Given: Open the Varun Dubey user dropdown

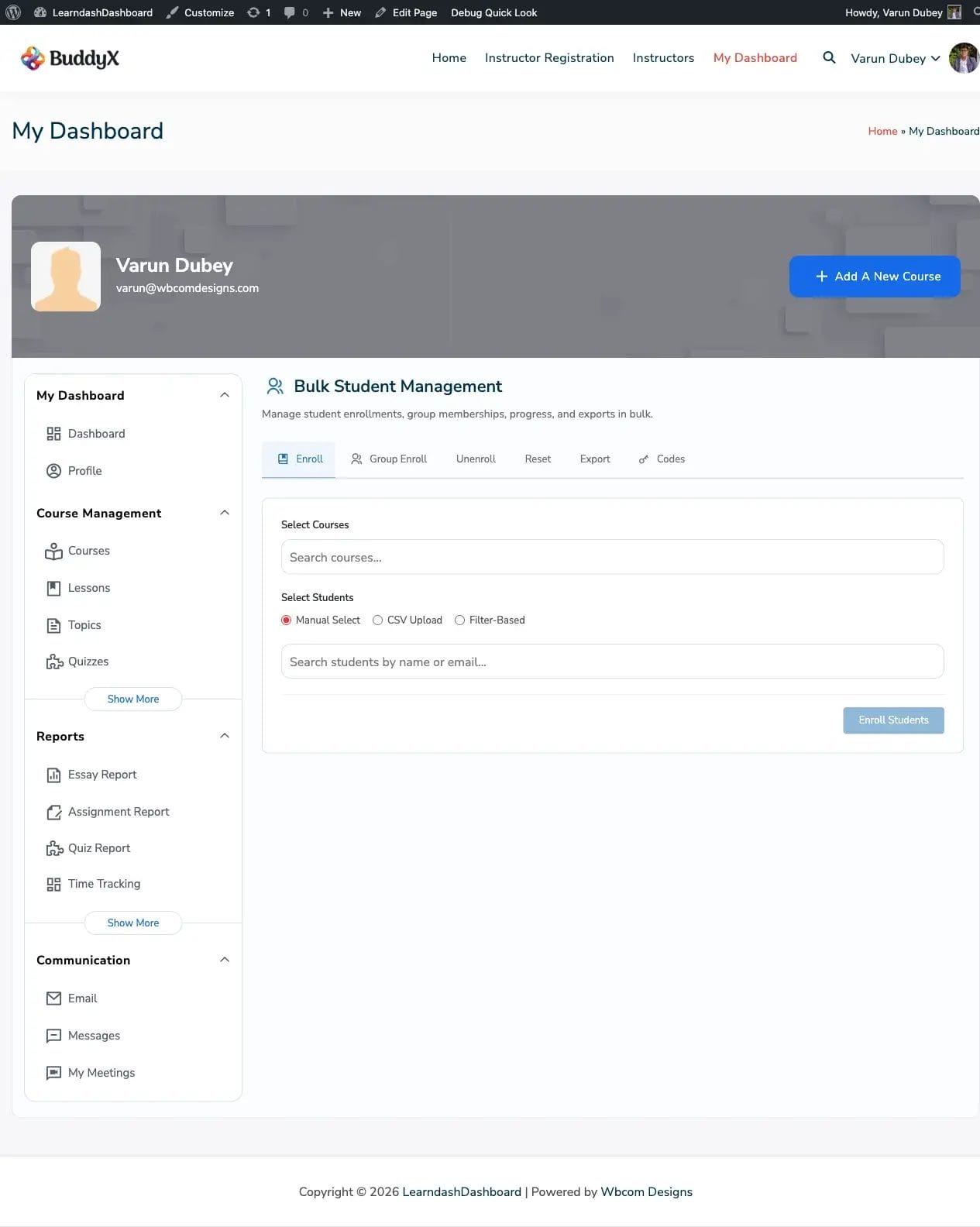Looking at the screenshot, I should click(x=896, y=58).
